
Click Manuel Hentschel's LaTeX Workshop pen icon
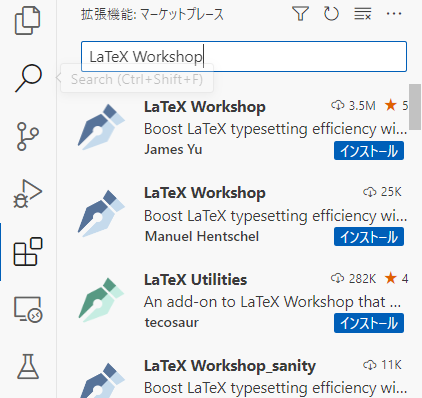pos(101,213)
